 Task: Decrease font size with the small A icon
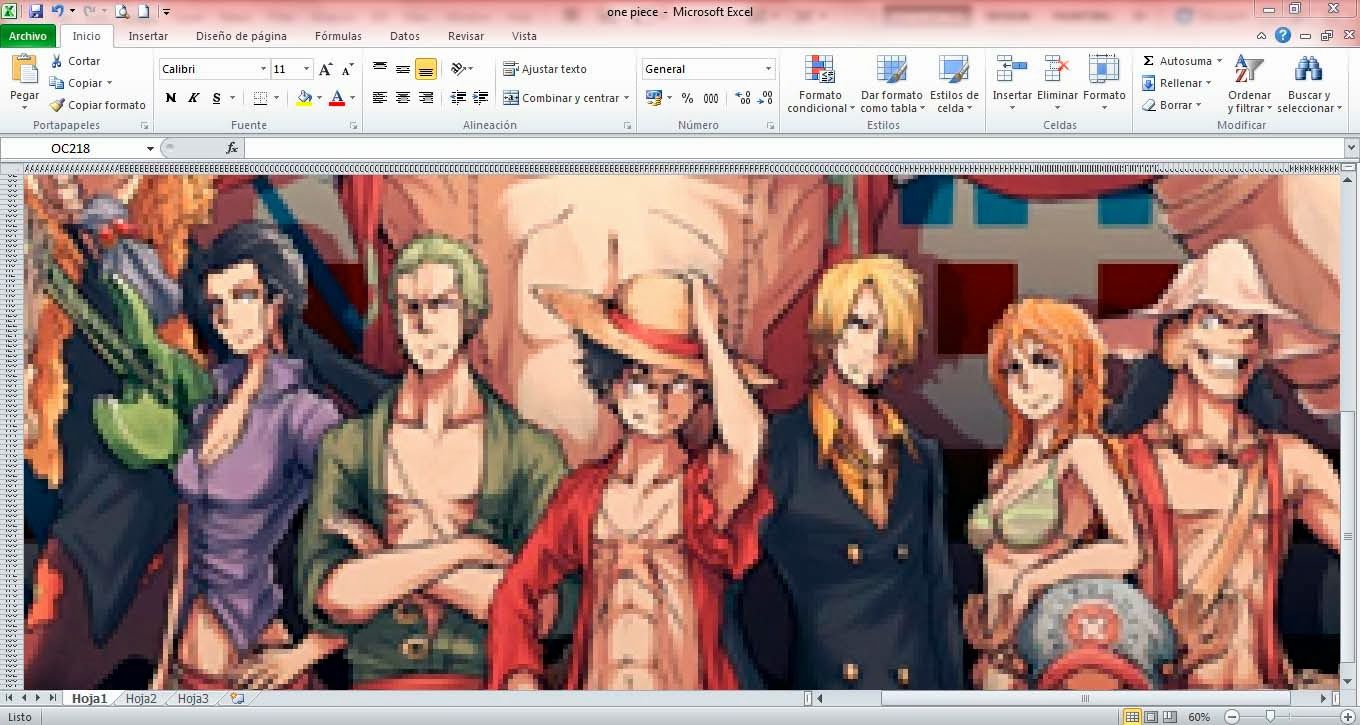347,69
